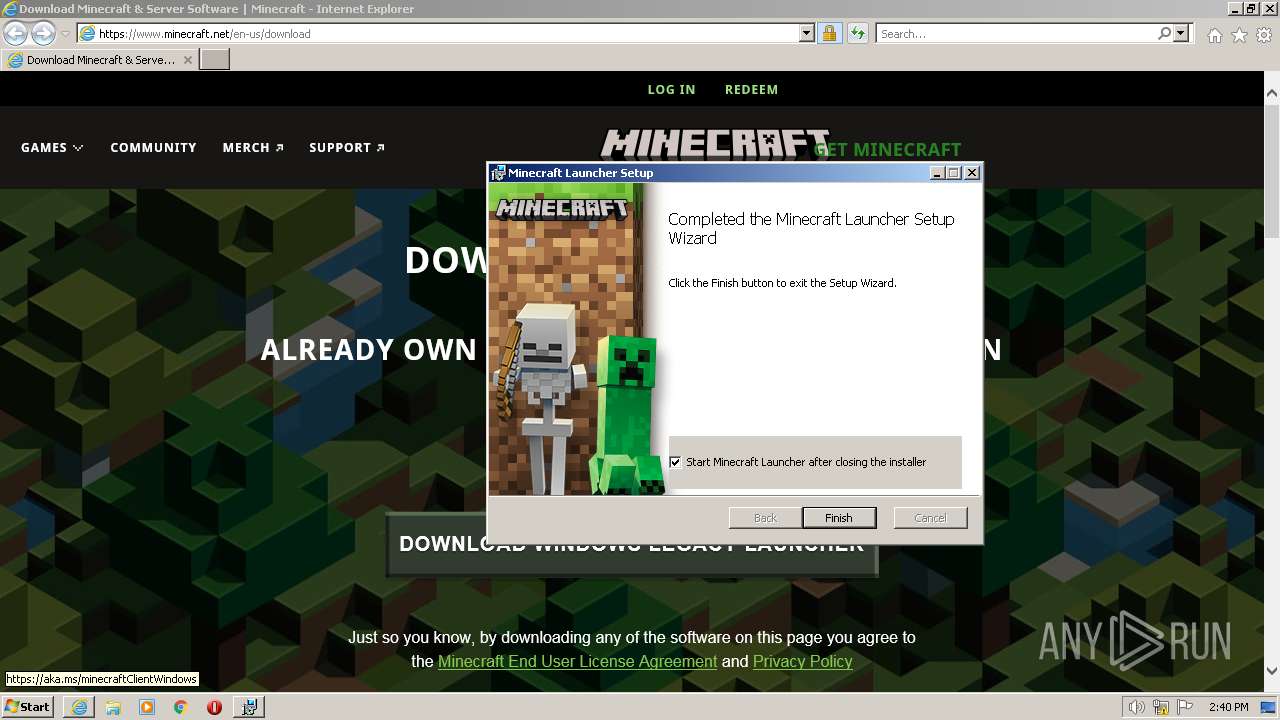The image size is (1280, 720).
Task: Click the GET MINECRAFT button
Action: coord(887,150)
